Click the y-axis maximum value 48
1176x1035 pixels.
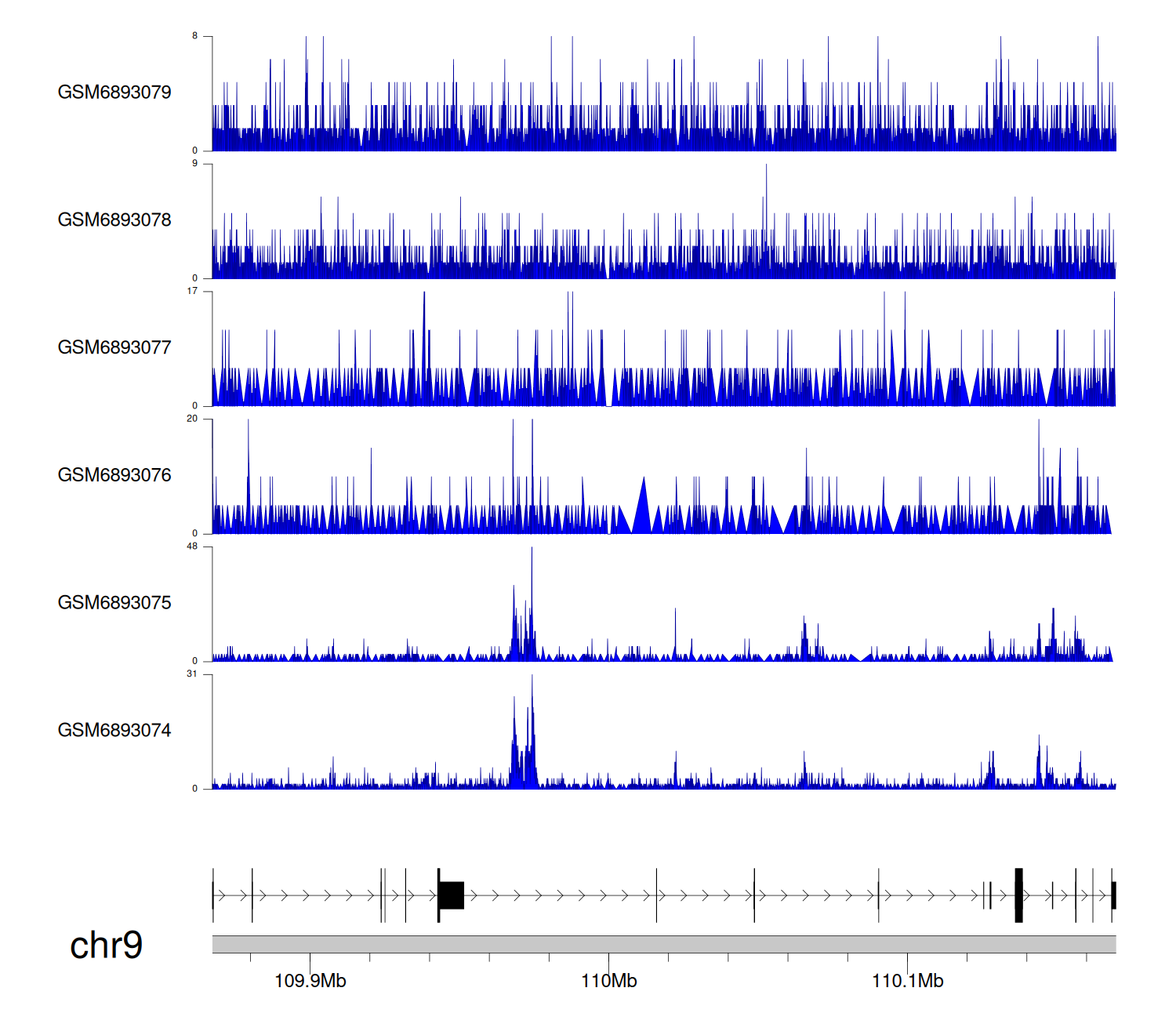coord(192,547)
